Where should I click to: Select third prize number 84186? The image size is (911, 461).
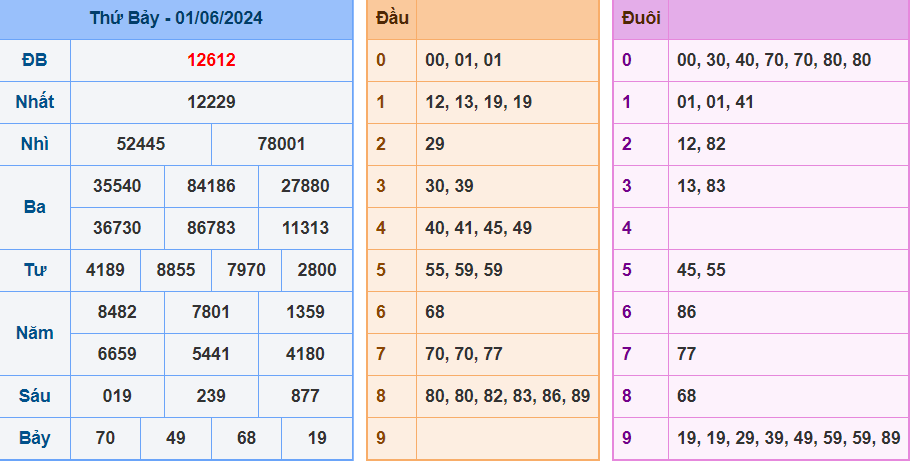tap(211, 185)
